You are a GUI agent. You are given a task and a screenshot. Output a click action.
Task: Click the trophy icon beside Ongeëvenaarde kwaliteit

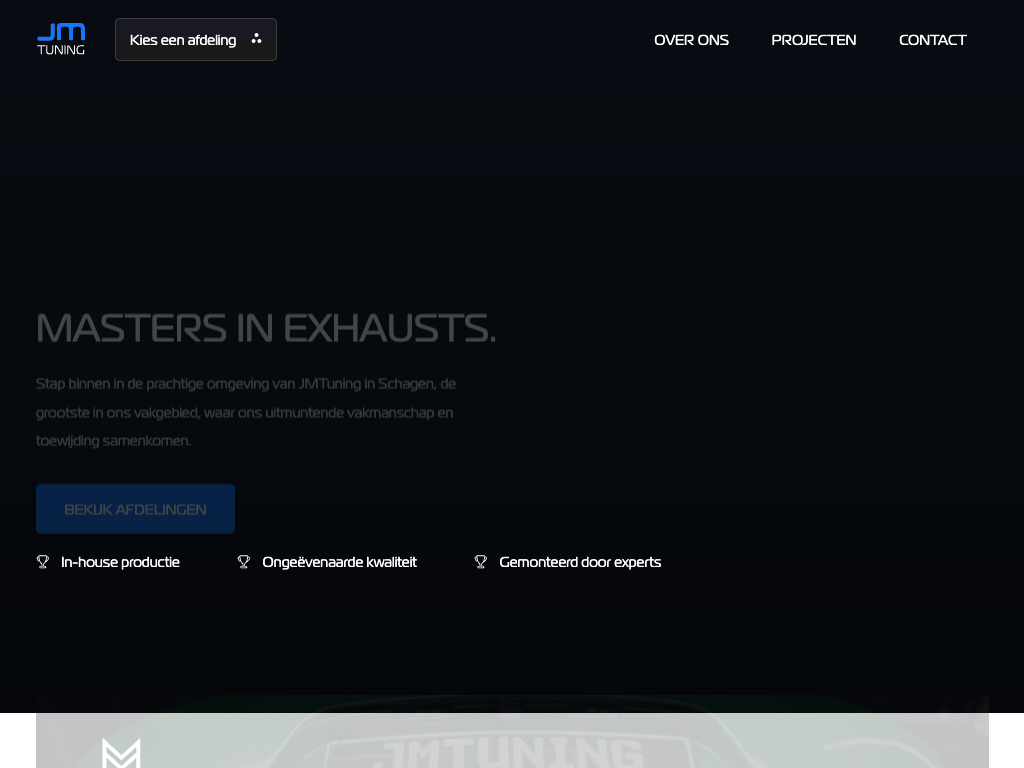coord(244,562)
